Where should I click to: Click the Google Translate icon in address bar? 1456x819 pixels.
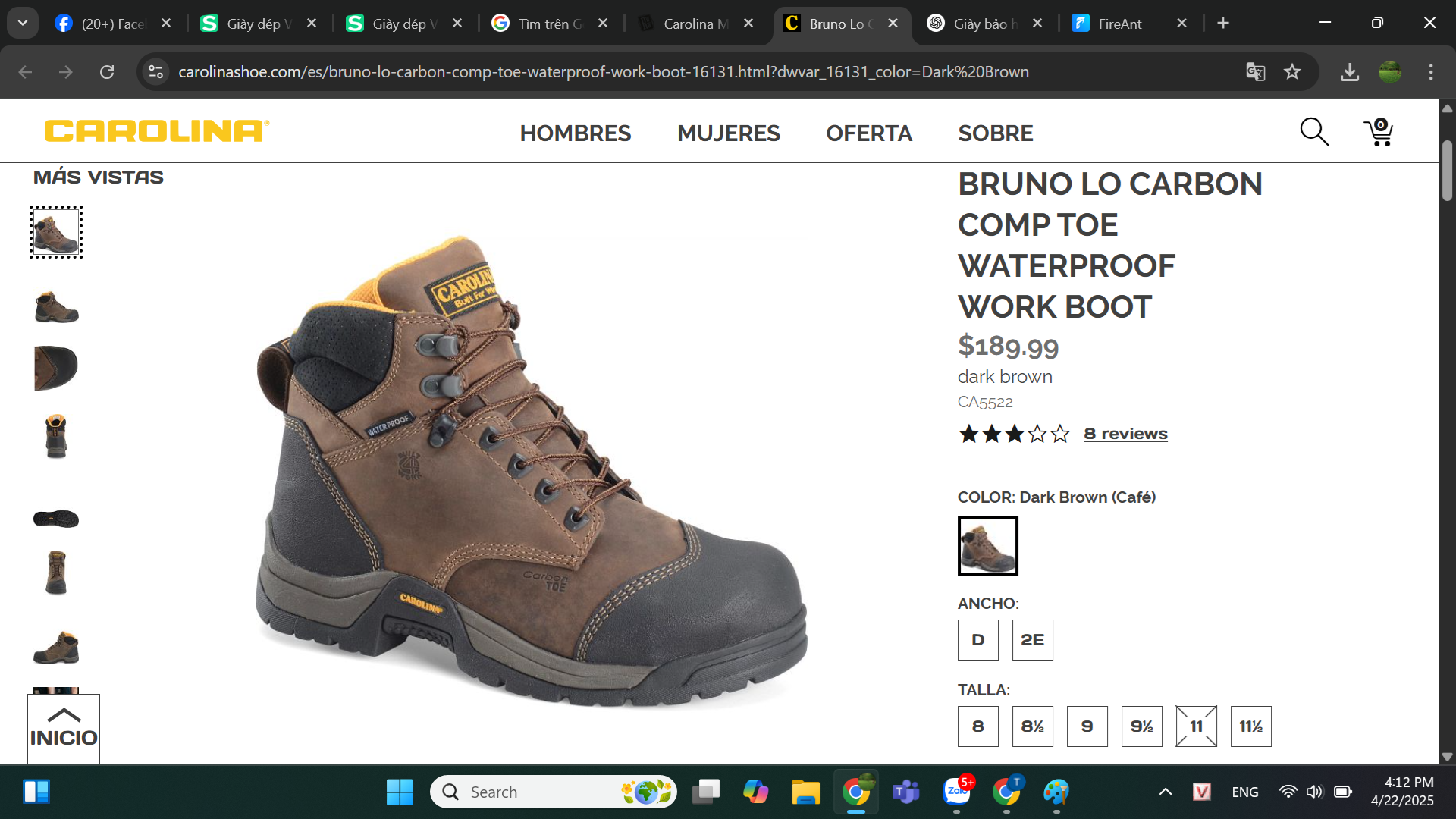click(x=1256, y=72)
